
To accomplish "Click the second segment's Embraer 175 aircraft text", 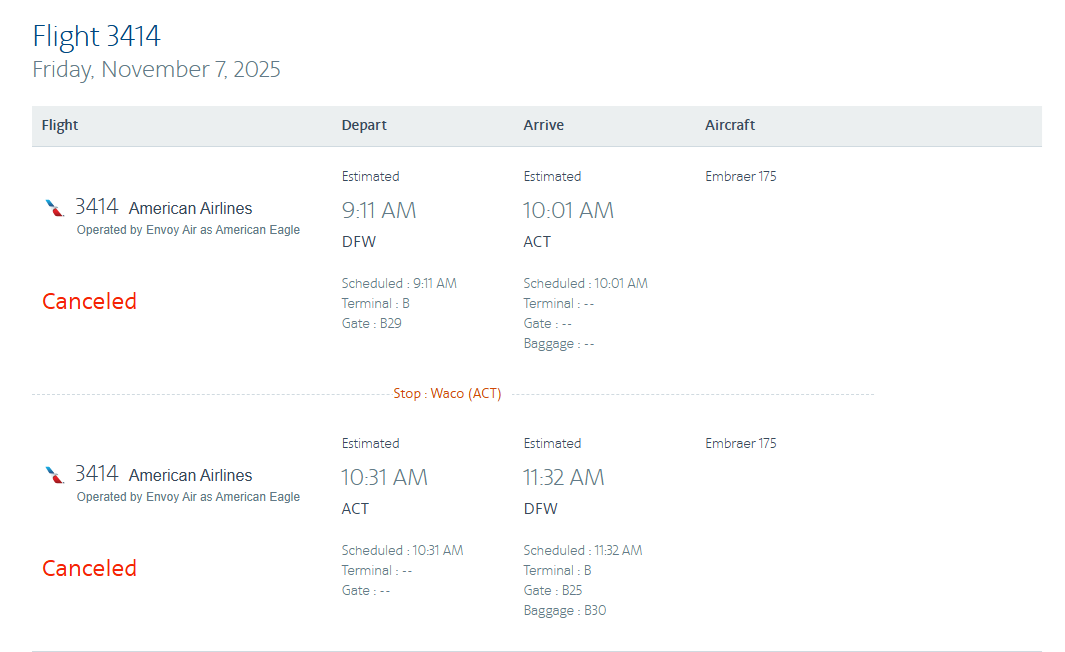I will 740,444.
